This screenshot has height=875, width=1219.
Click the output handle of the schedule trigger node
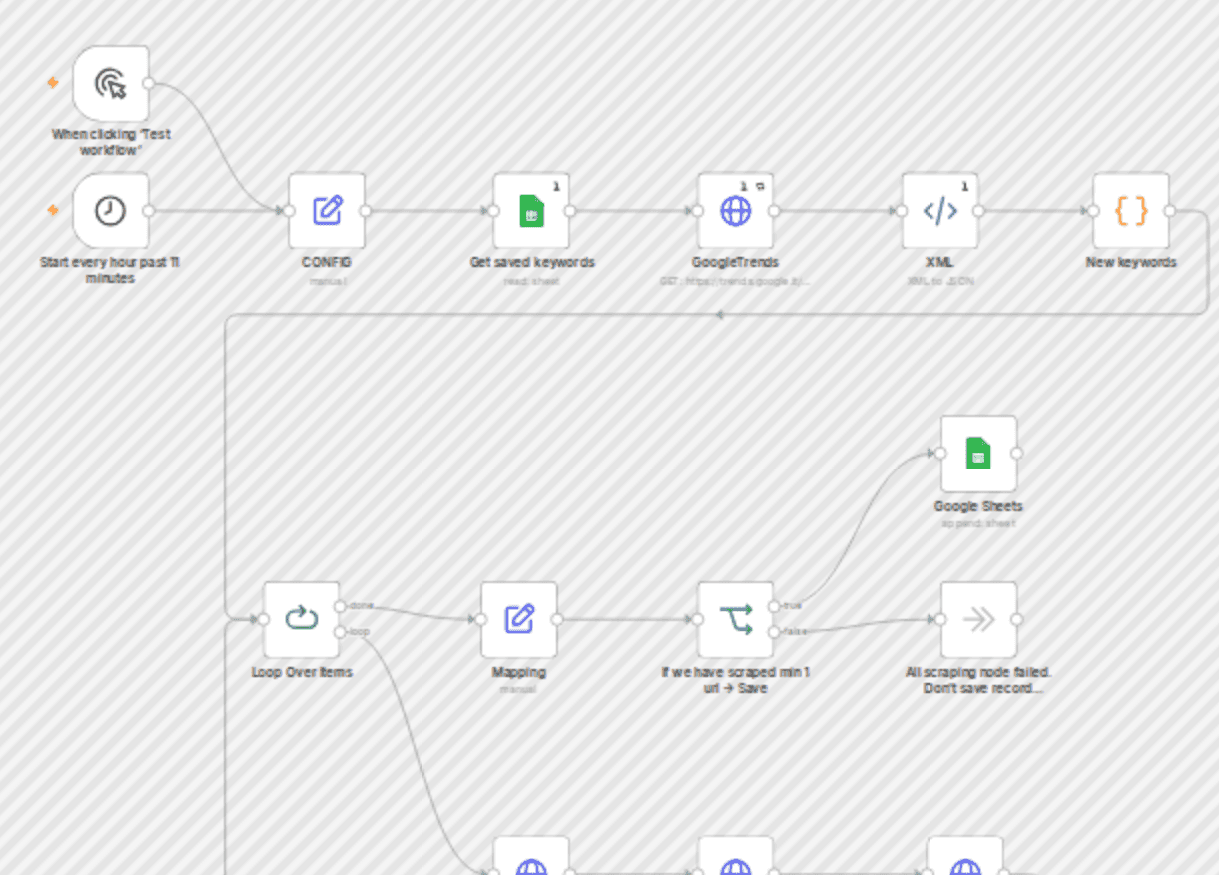[x=150, y=210]
